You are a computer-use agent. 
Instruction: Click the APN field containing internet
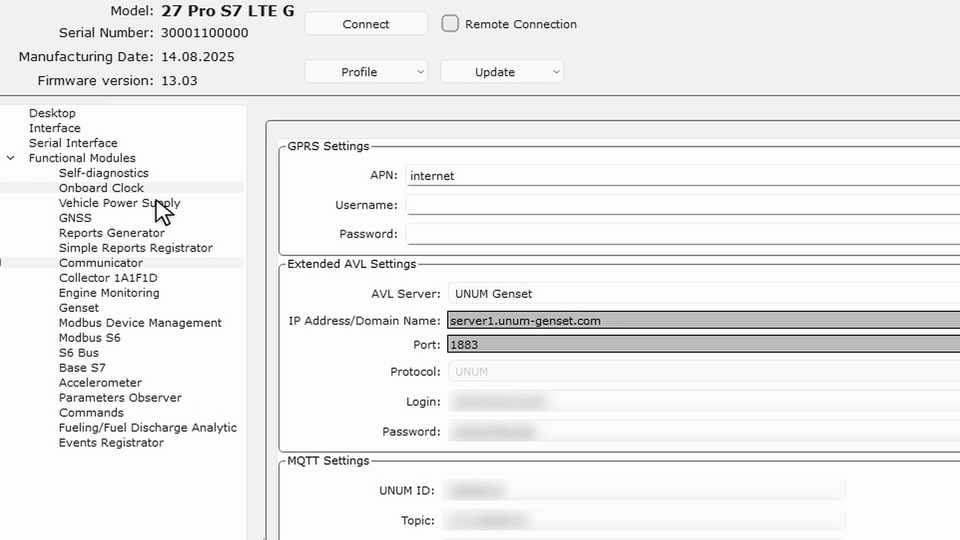click(682, 176)
